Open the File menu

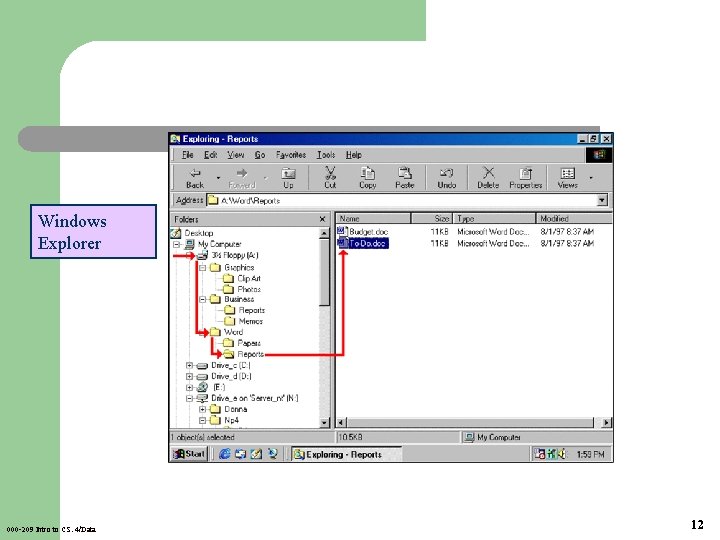[x=187, y=155]
